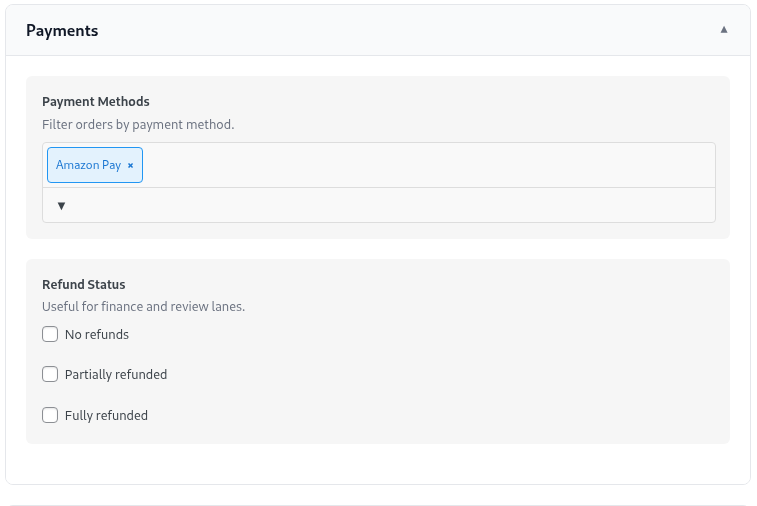This screenshot has width=757, height=506.
Task: Enable the No refunds checkbox
Action: (x=50, y=335)
